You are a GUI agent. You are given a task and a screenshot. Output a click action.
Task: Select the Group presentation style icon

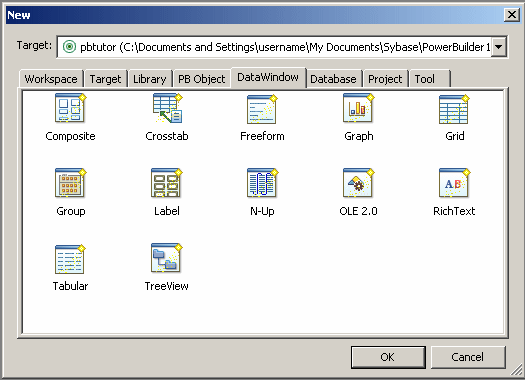click(70, 183)
